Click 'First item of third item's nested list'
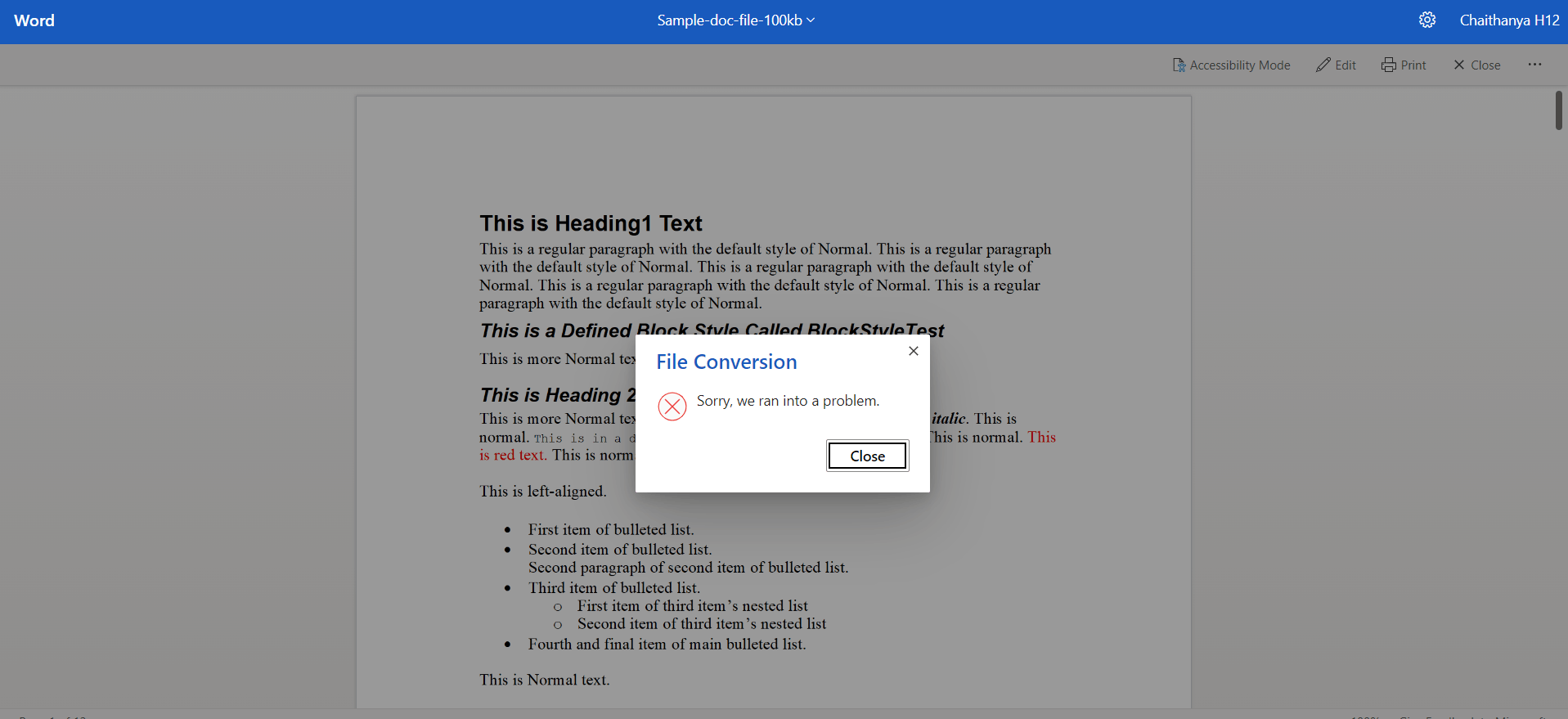This screenshot has height=719, width=1568. tap(693, 605)
